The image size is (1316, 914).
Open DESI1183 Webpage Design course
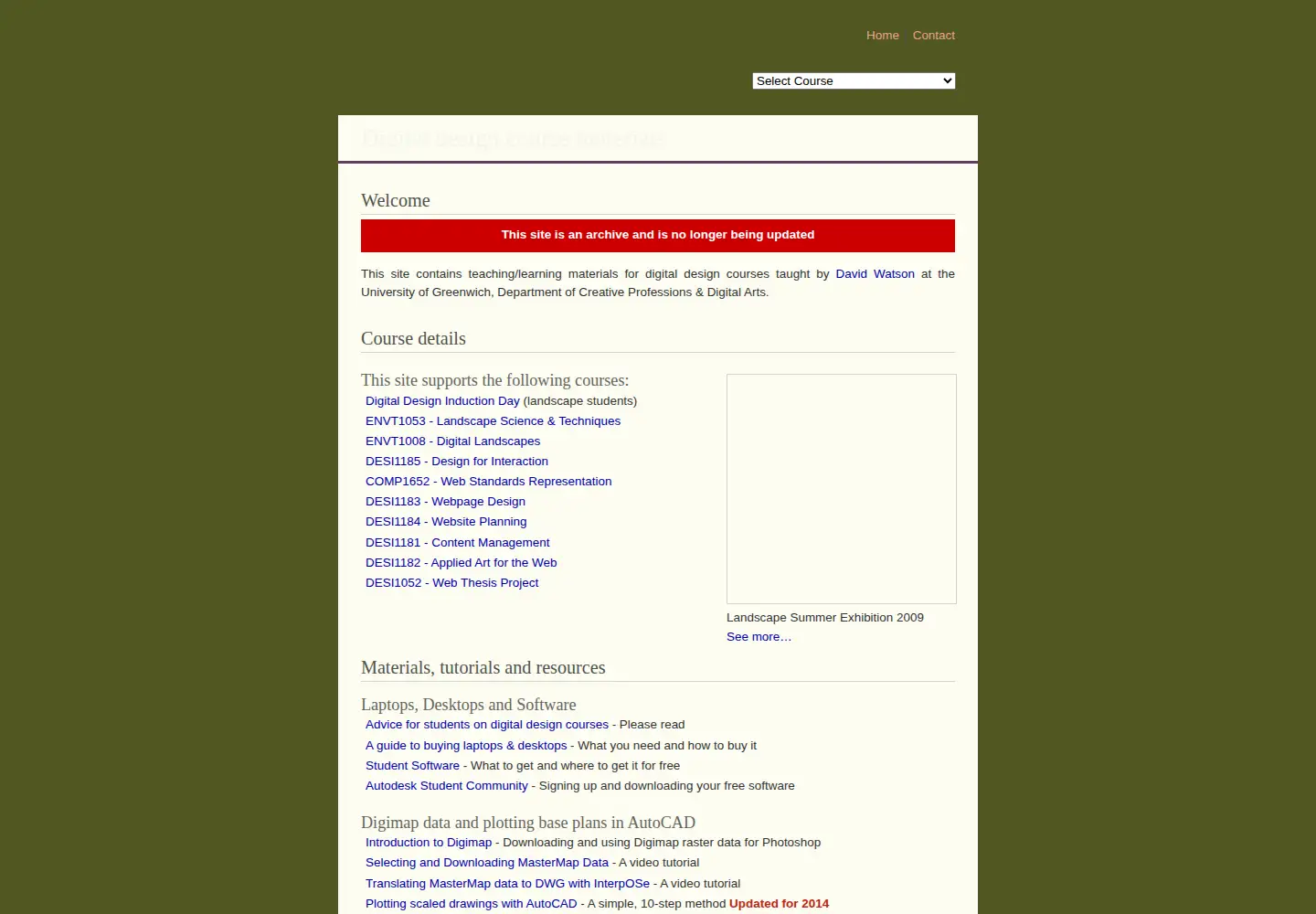(x=445, y=502)
